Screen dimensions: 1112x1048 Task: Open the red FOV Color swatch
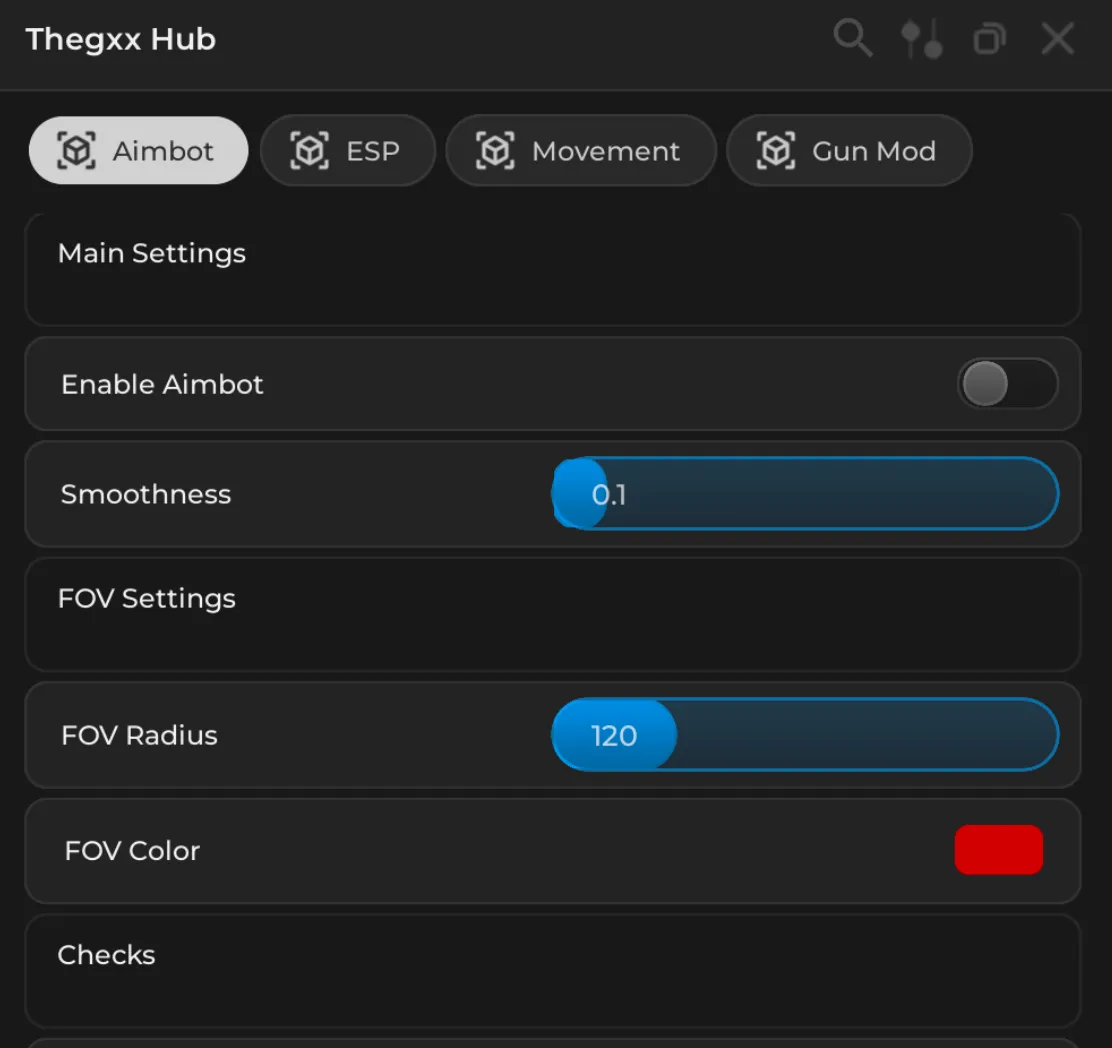pos(998,850)
